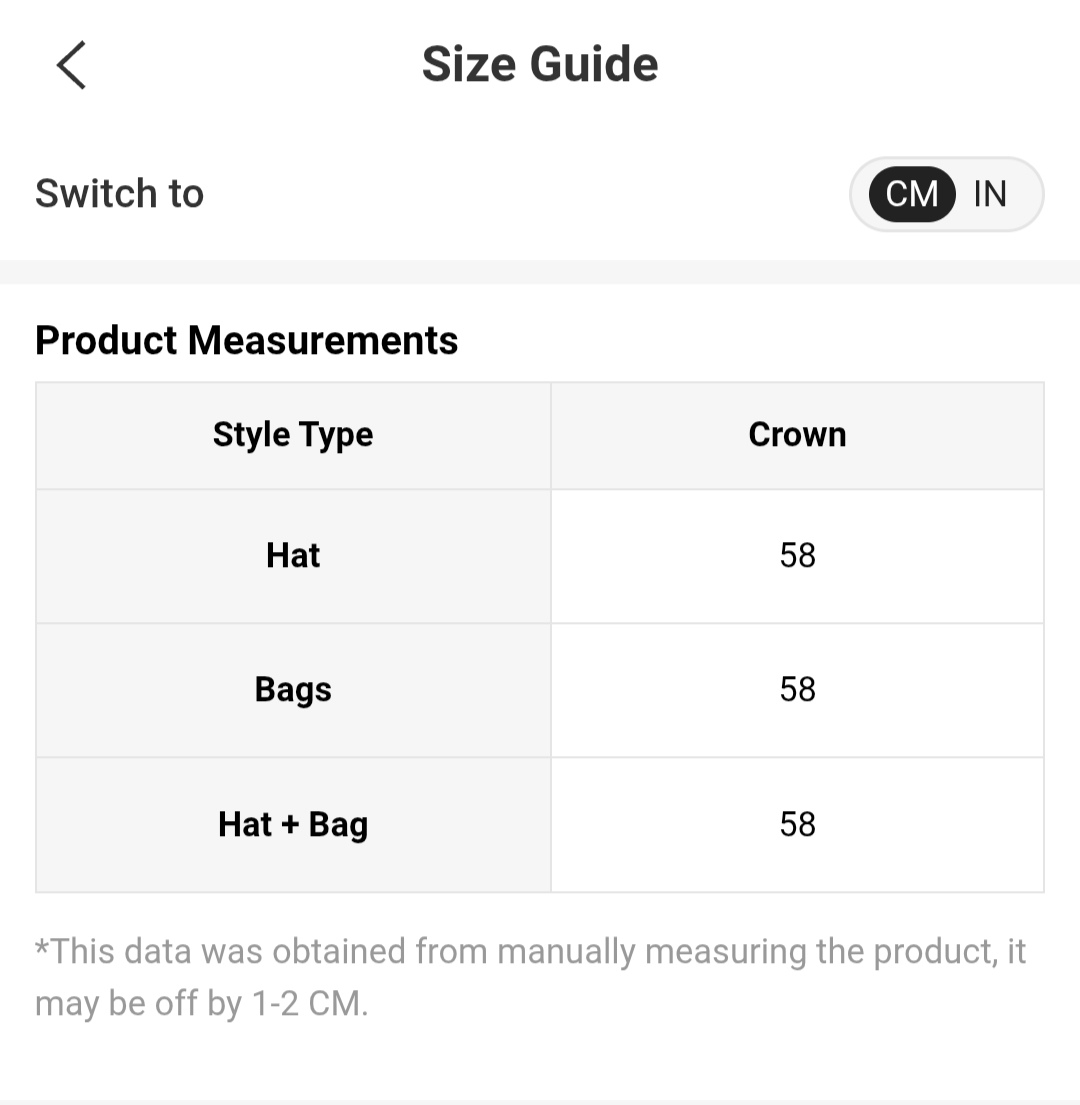Viewport: 1080px width, 1105px height.
Task: Select the Bags row label
Action: pos(293,690)
